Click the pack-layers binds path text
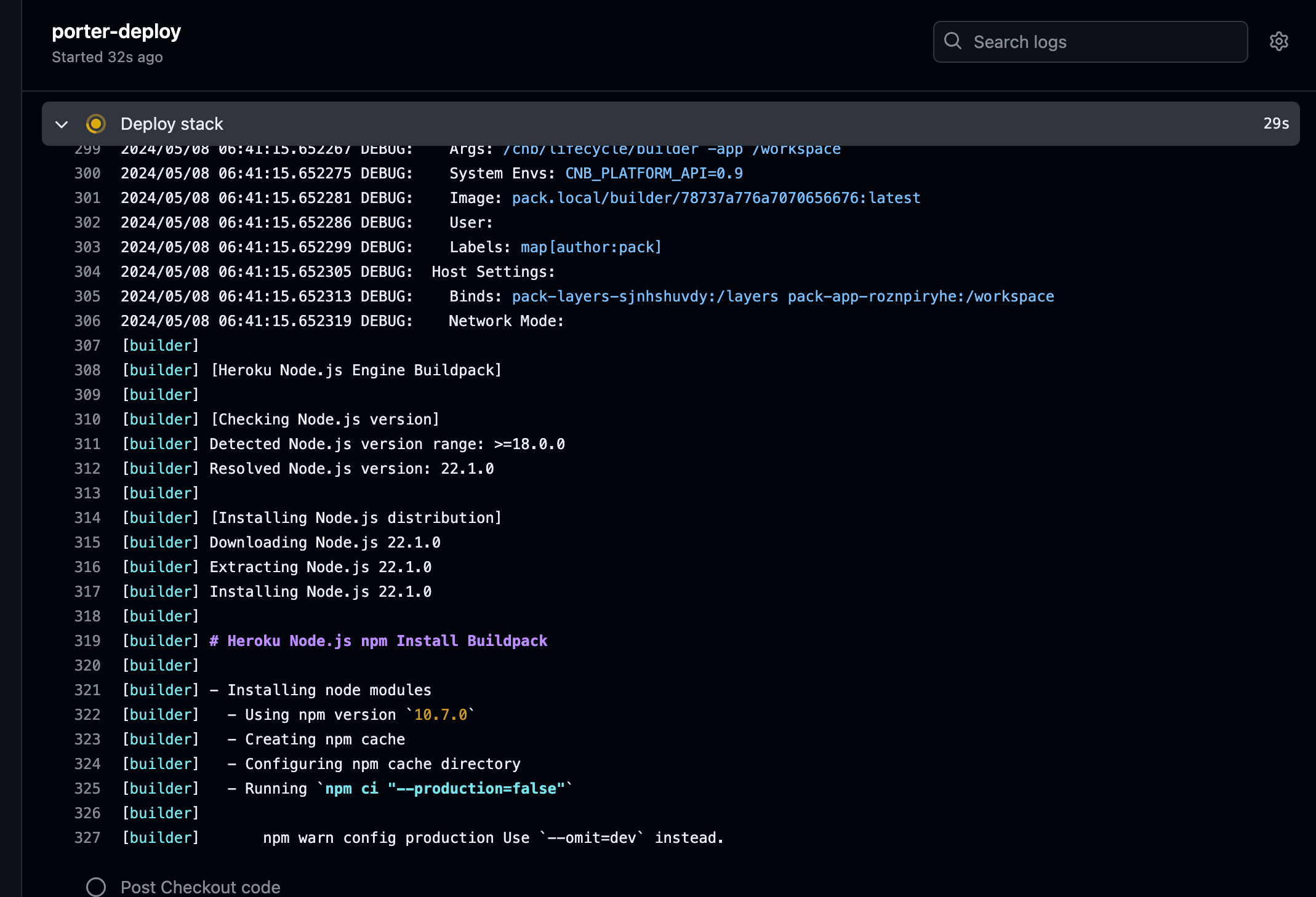Viewport: 1316px width, 897px height. pyautogui.click(x=644, y=297)
